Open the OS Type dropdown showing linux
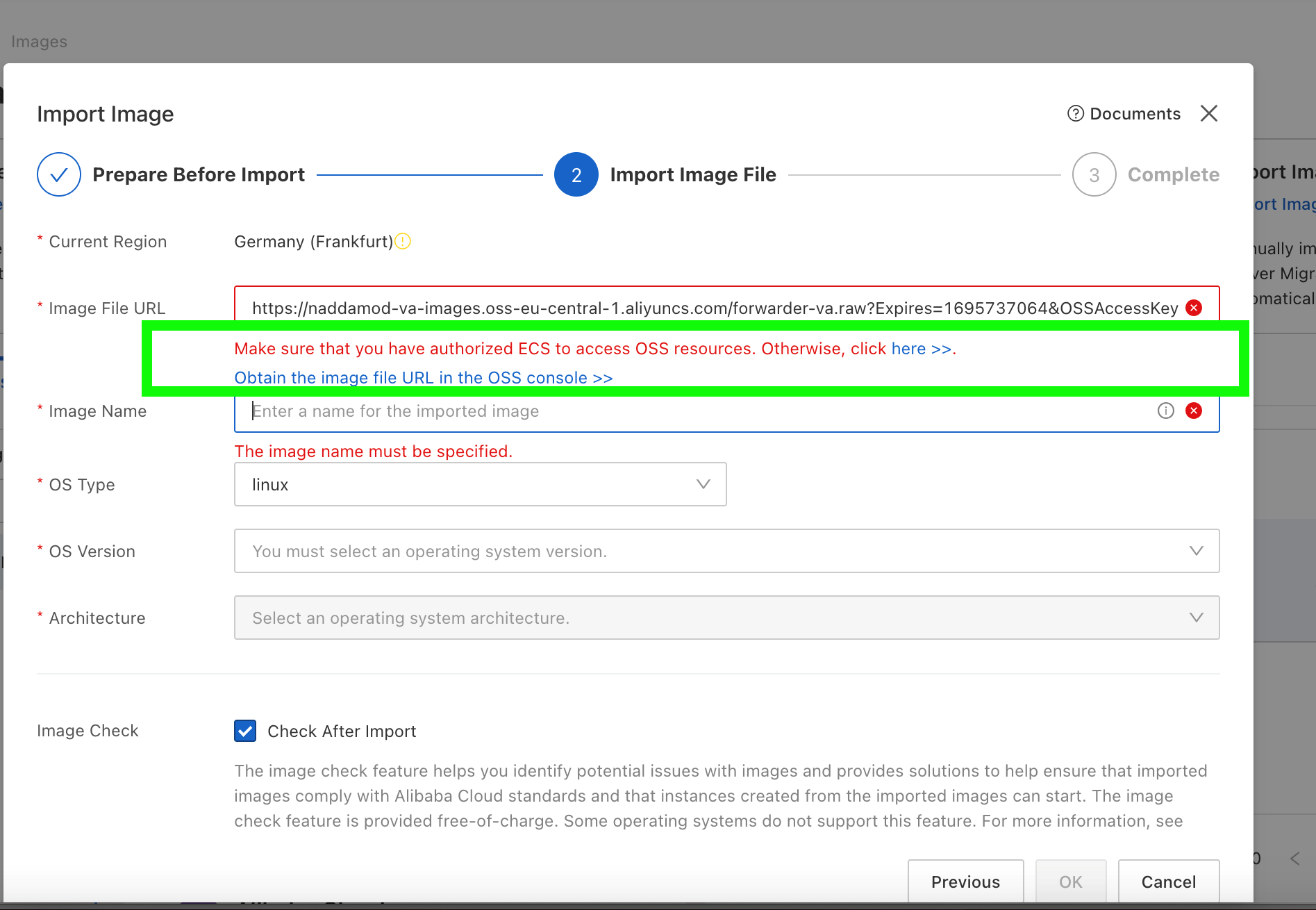Screen dimensions: 1316x910 coord(481,484)
